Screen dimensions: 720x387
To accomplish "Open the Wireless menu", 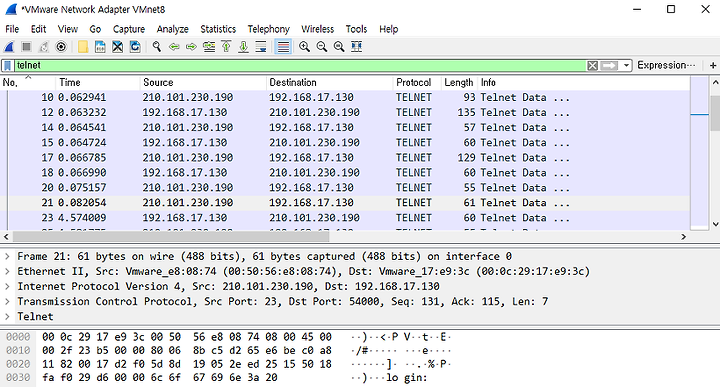I will pos(317,29).
